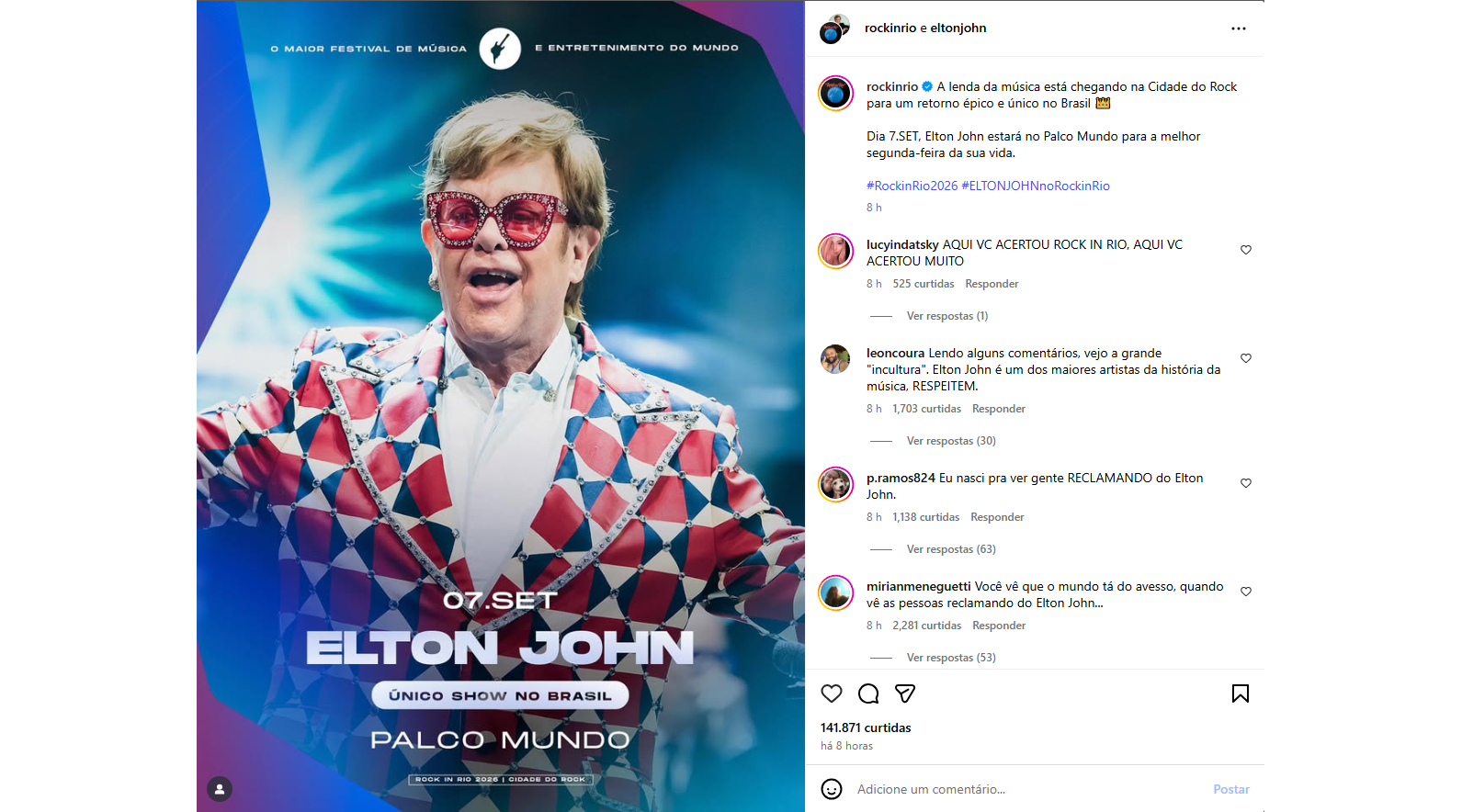1462x812 pixels.
Task: Like p.ramos824's comment heart
Action: (x=1246, y=483)
